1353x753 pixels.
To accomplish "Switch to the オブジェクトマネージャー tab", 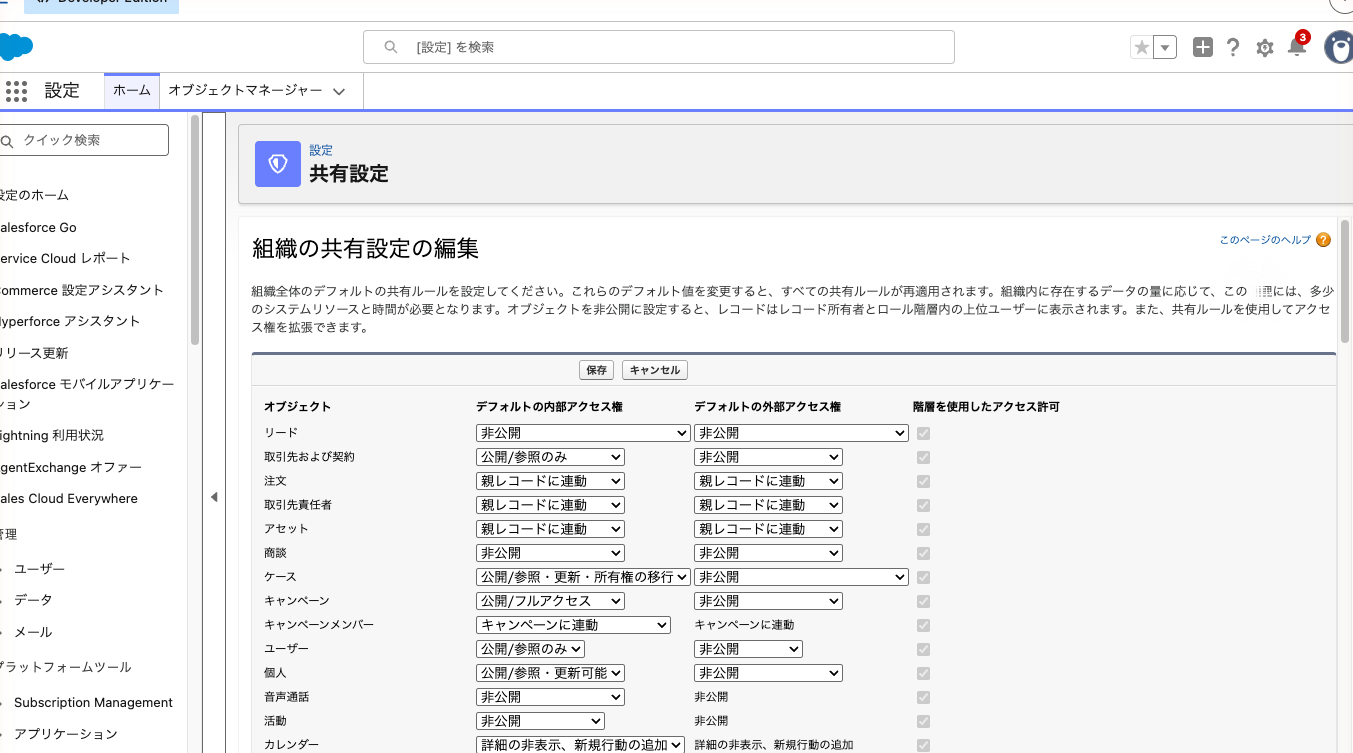I will pos(245,90).
